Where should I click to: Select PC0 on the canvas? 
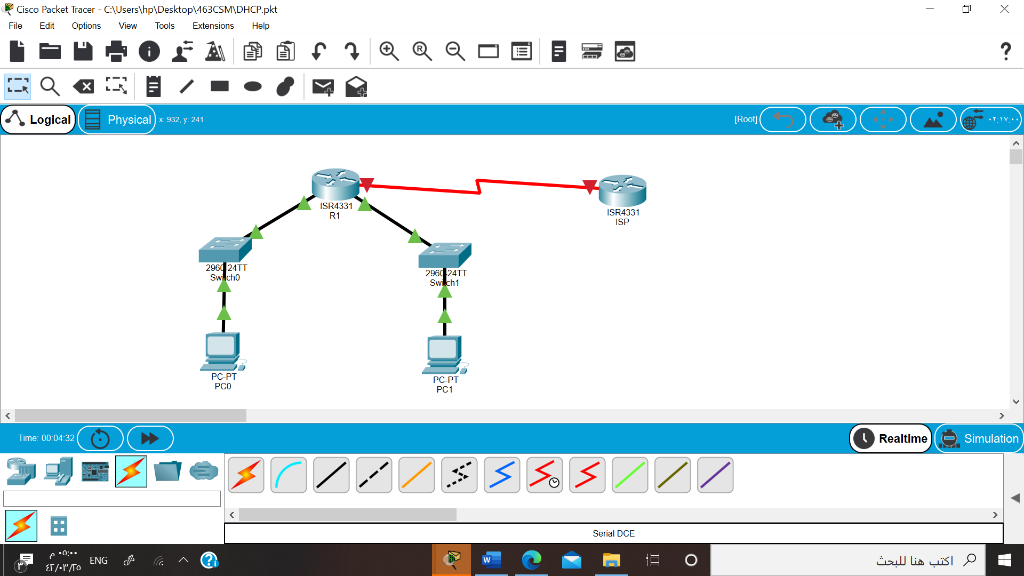tap(223, 352)
